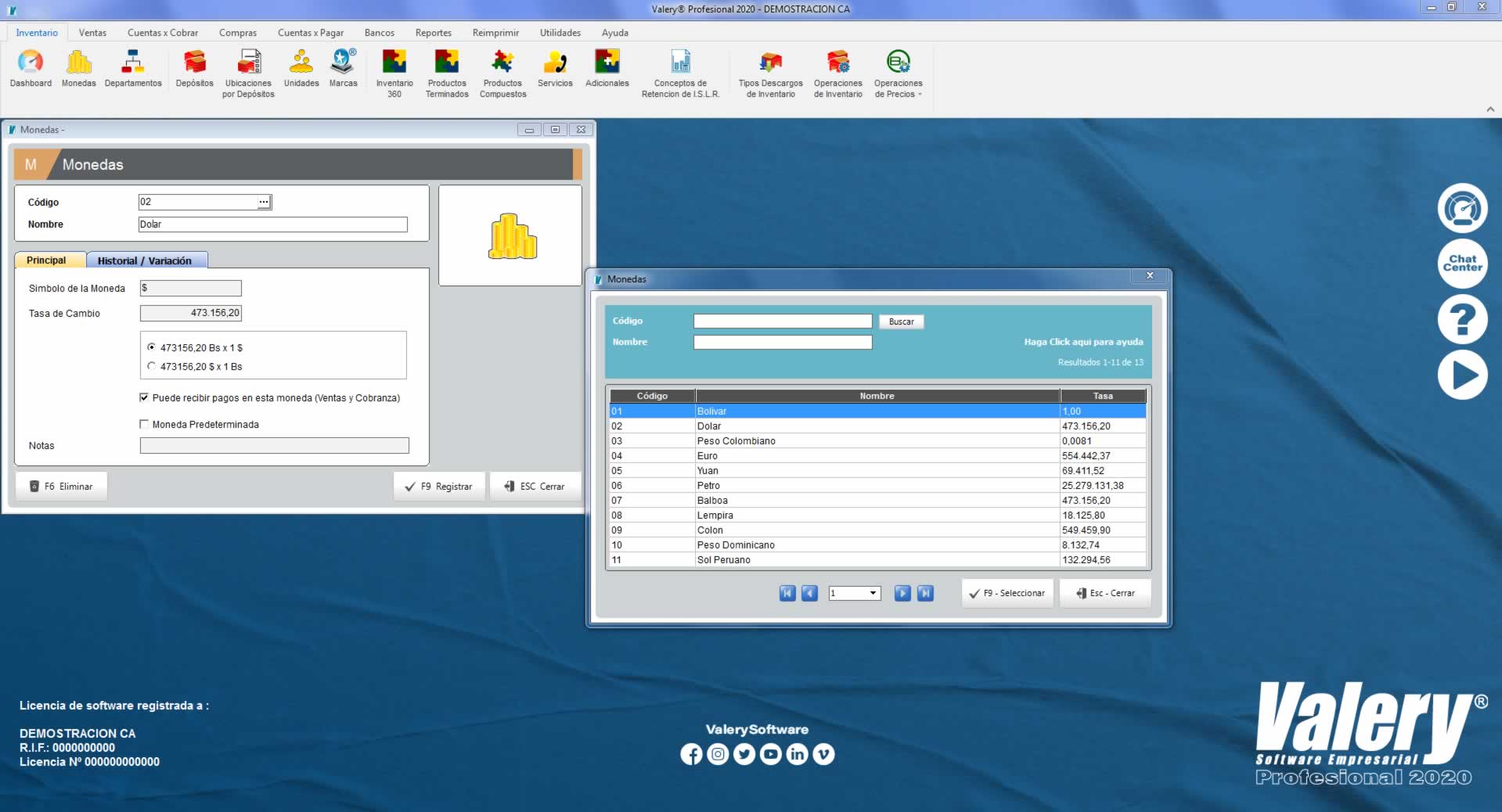Open ValerySoftware Facebook icon
Image resolution: width=1502 pixels, height=812 pixels.
tap(691, 754)
